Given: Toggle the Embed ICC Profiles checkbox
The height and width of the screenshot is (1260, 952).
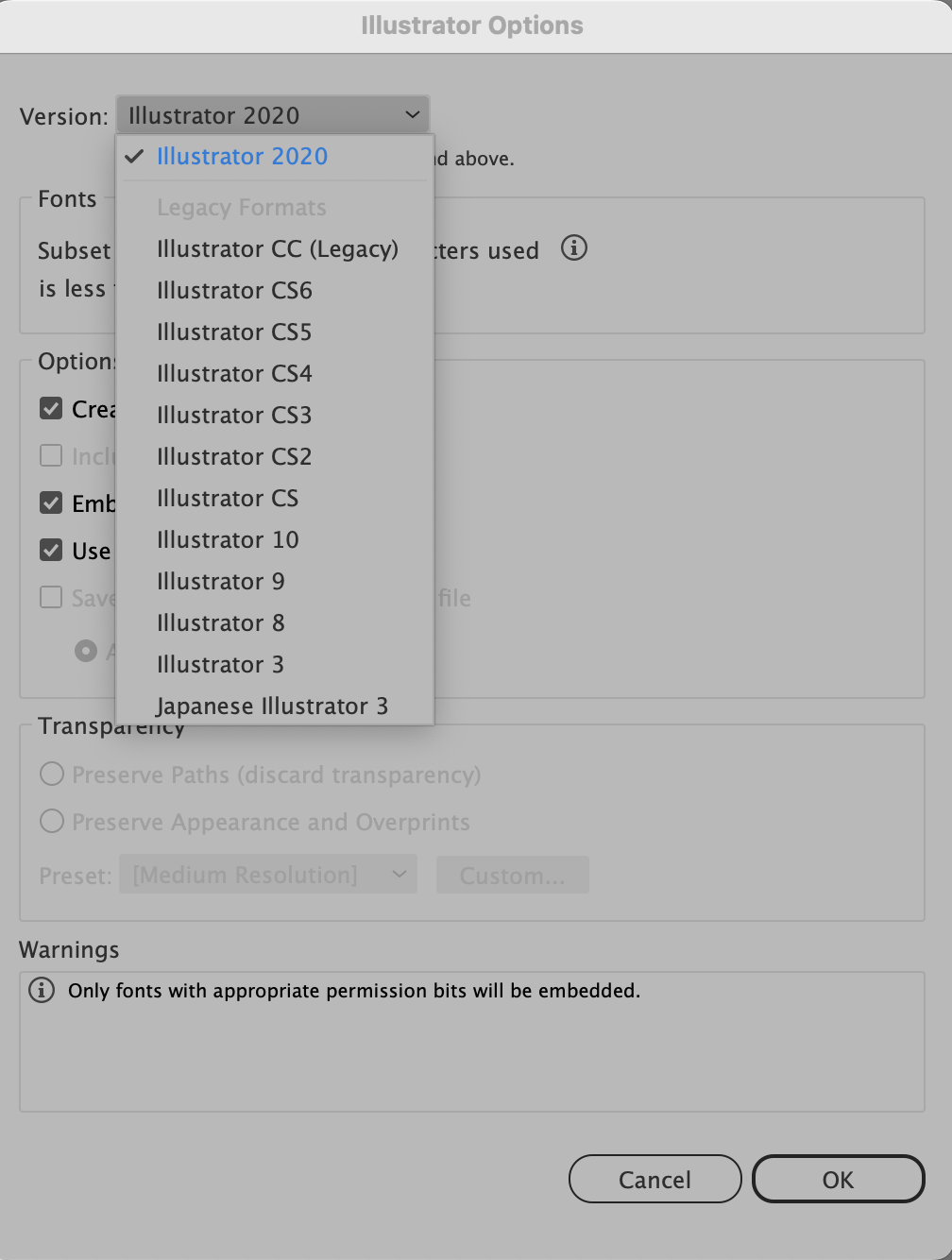Looking at the screenshot, I should point(51,502).
